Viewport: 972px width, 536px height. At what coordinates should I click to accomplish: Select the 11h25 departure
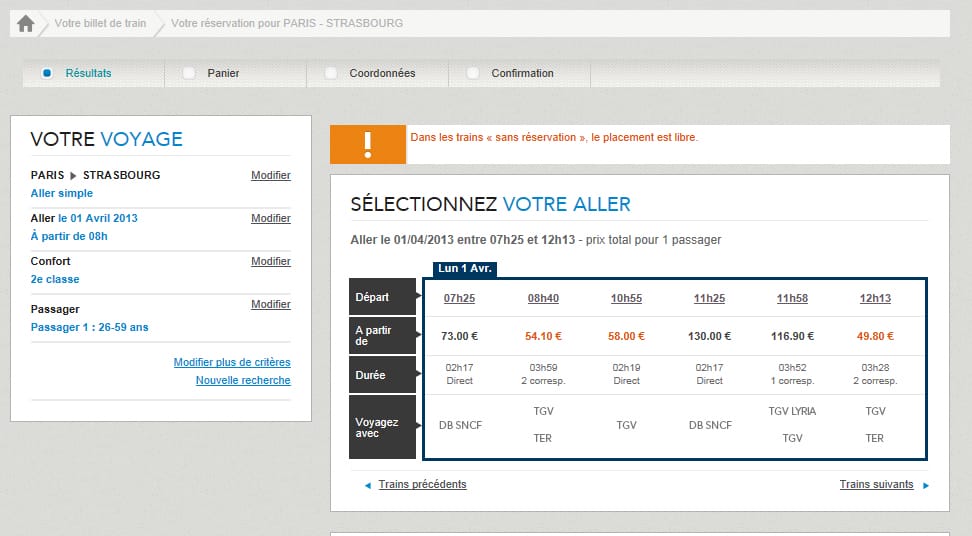coord(709,298)
